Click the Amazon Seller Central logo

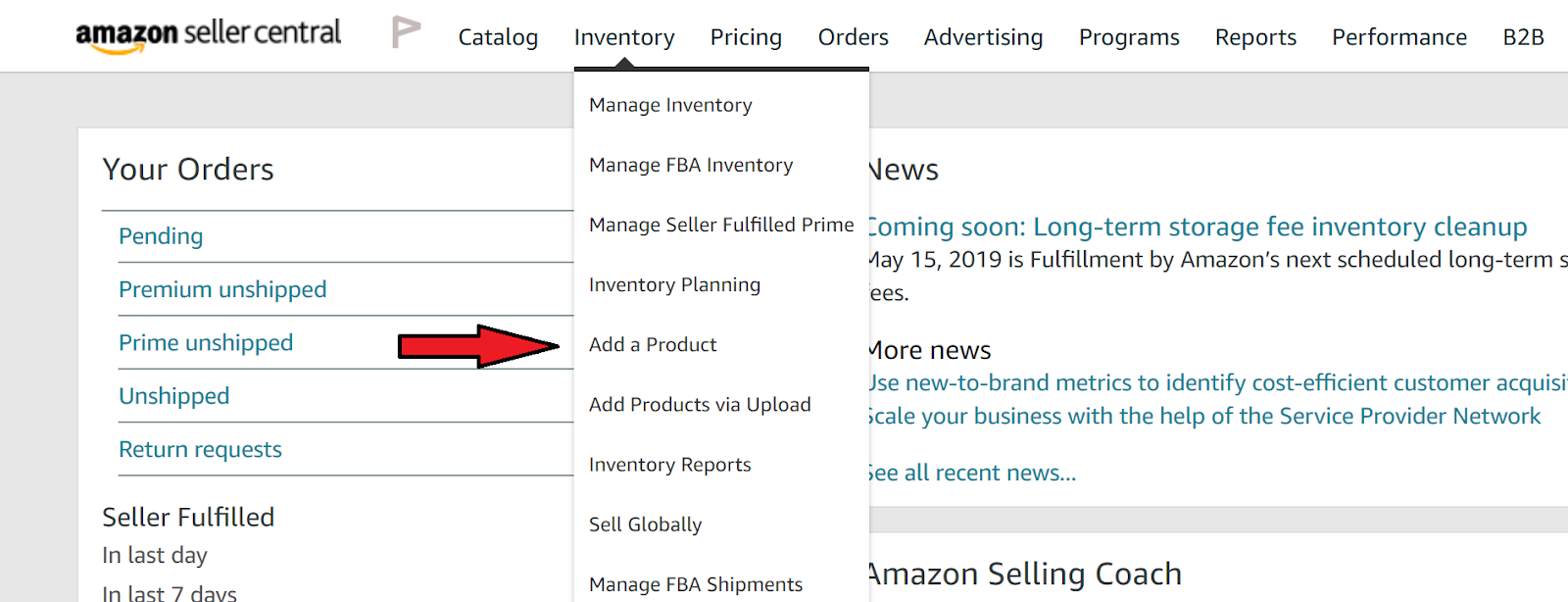tap(208, 34)
